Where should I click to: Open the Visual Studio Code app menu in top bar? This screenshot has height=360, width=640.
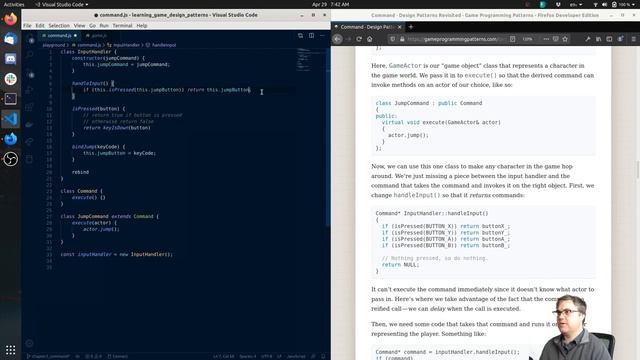62,4
